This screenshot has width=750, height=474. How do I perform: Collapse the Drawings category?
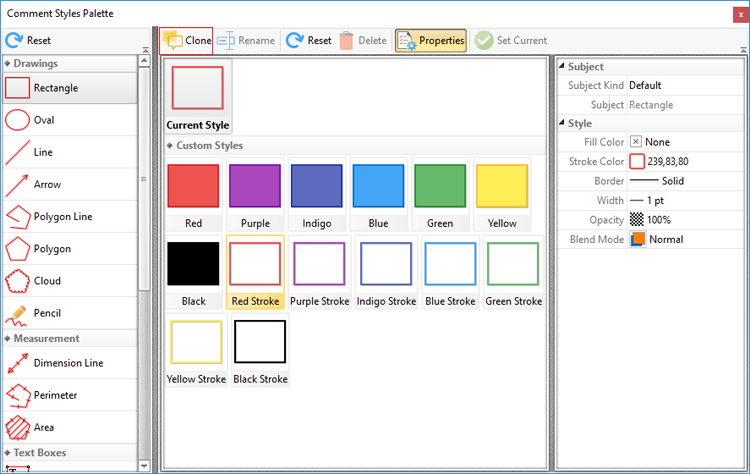[x=8, y=64]
